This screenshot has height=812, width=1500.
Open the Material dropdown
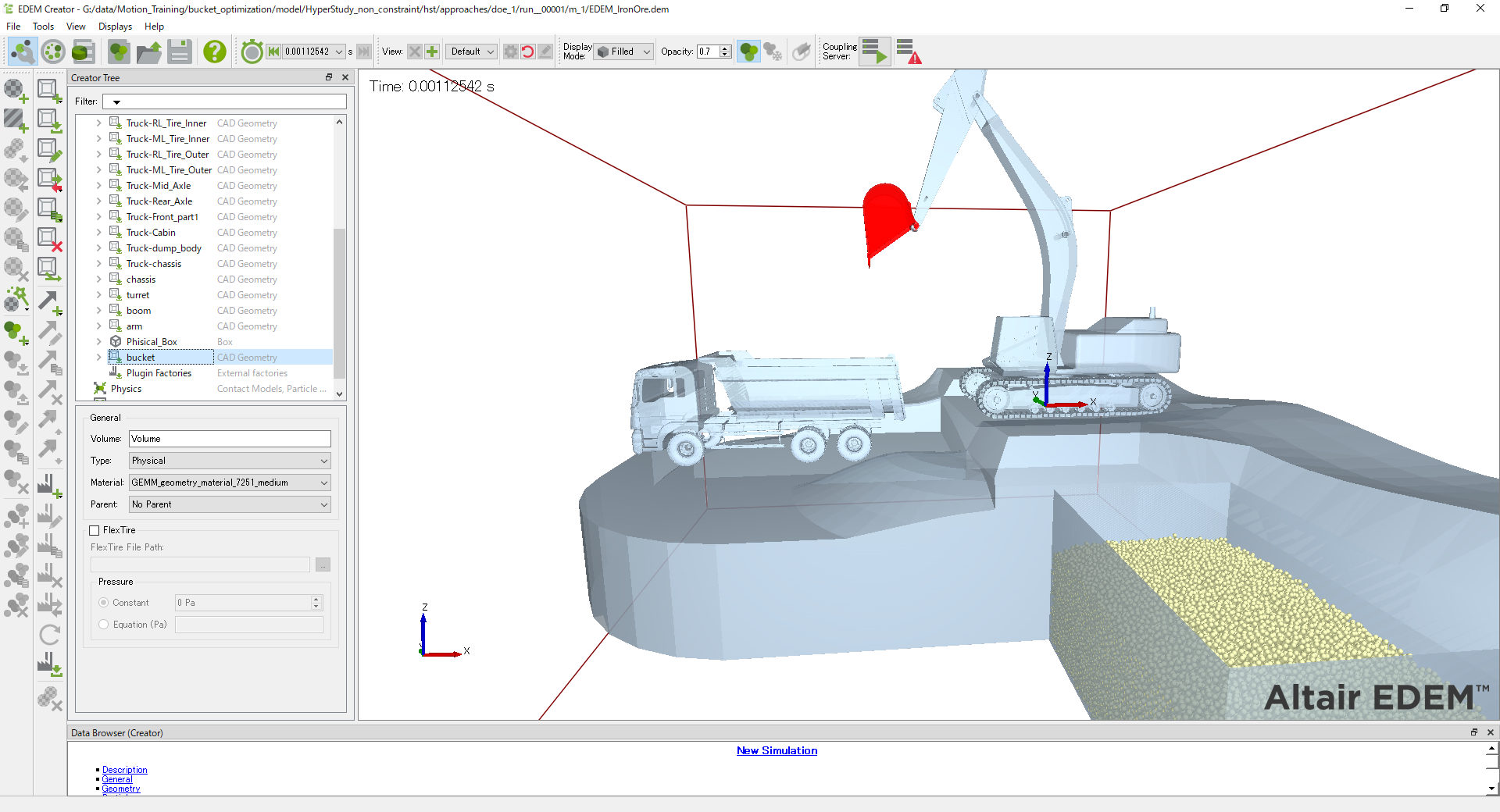pos(229,483)
